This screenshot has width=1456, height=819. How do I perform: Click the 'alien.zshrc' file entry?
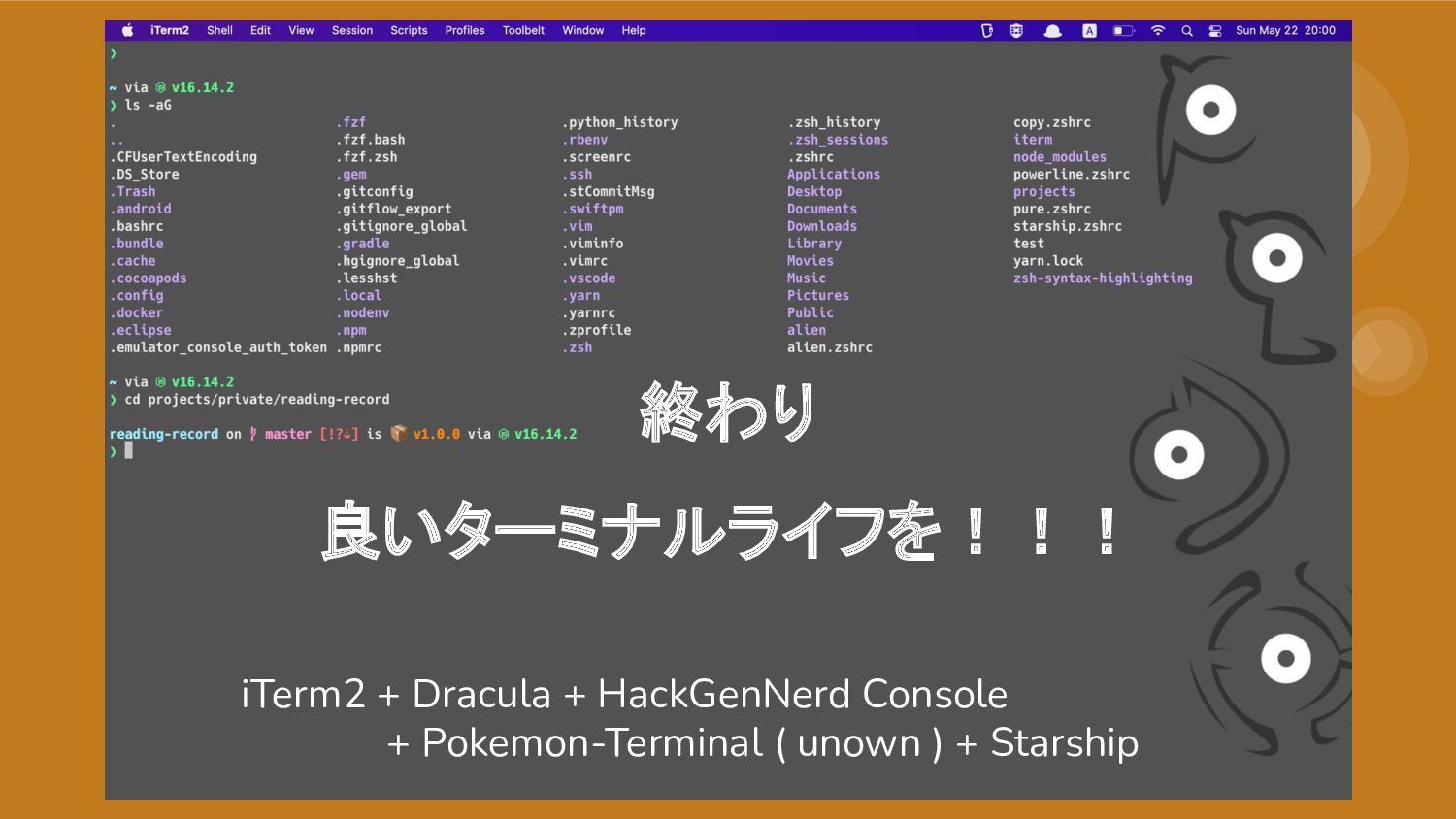point(830,347)
